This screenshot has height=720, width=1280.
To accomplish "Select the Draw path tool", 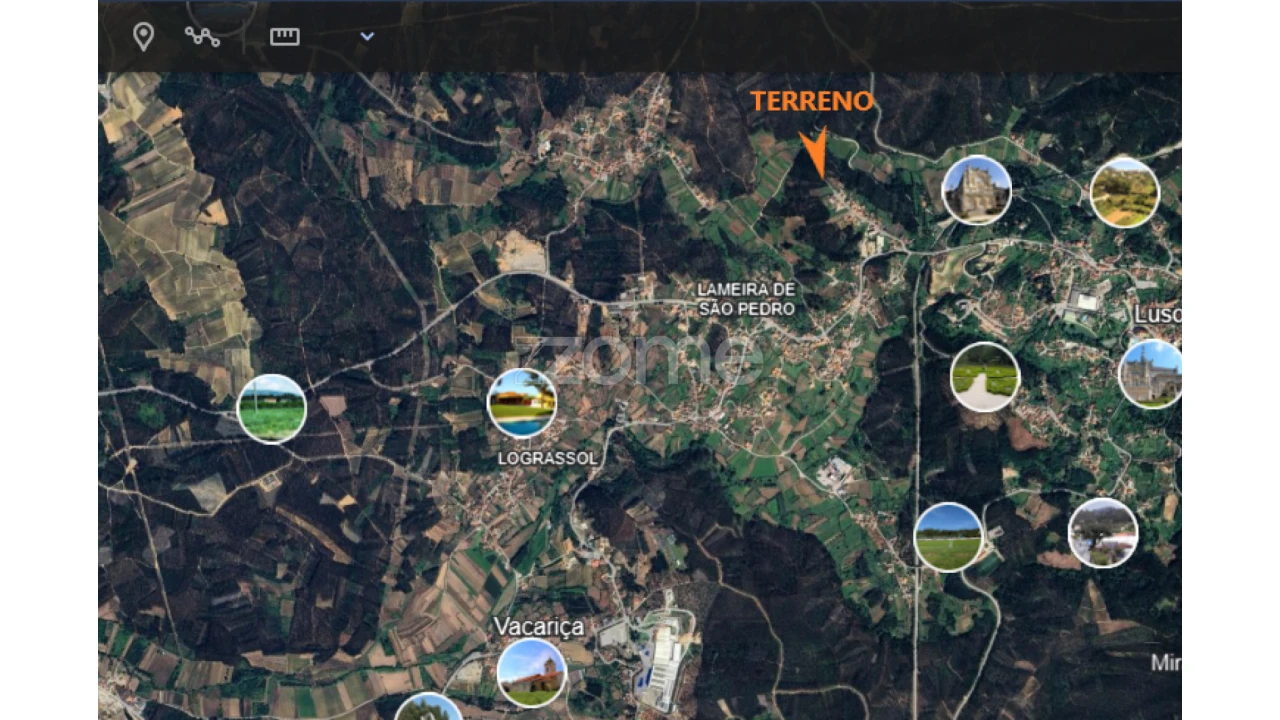I will pyautogui.click(x=202, y=37).
